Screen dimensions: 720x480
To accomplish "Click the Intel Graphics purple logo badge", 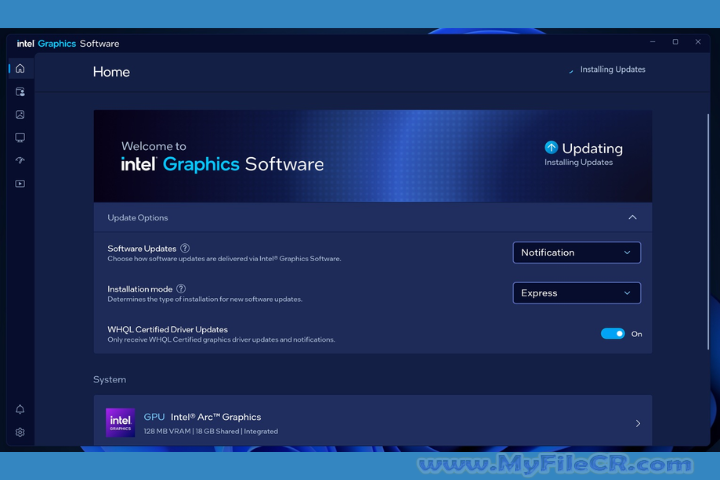I will click(x=120, y=423).
